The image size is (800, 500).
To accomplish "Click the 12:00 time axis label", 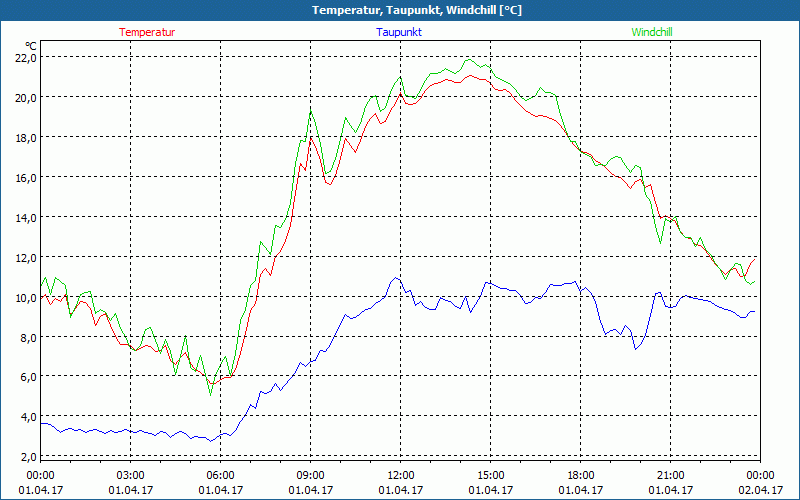I will tap(401, 476).
